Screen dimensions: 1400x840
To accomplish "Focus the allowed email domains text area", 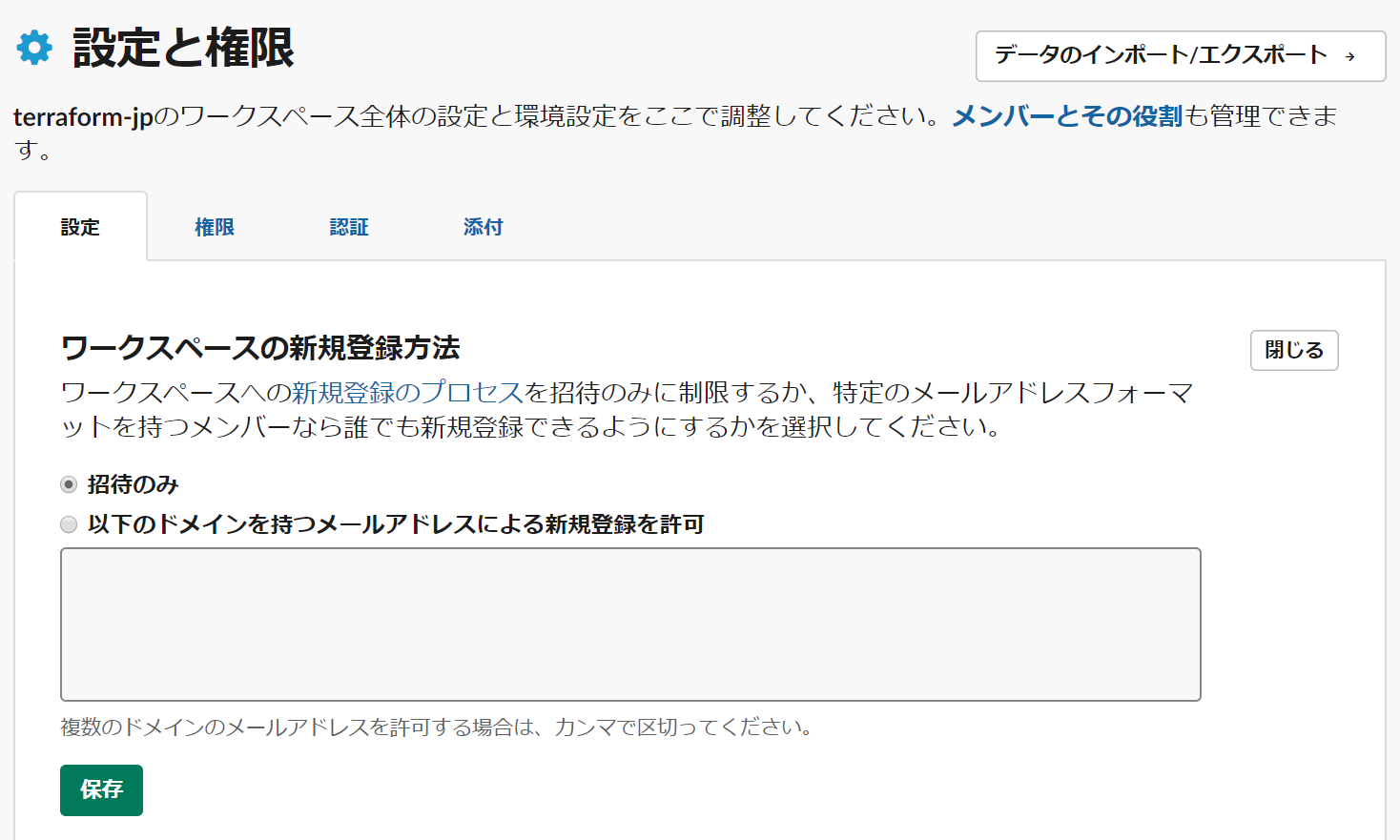I will [630, 625].
